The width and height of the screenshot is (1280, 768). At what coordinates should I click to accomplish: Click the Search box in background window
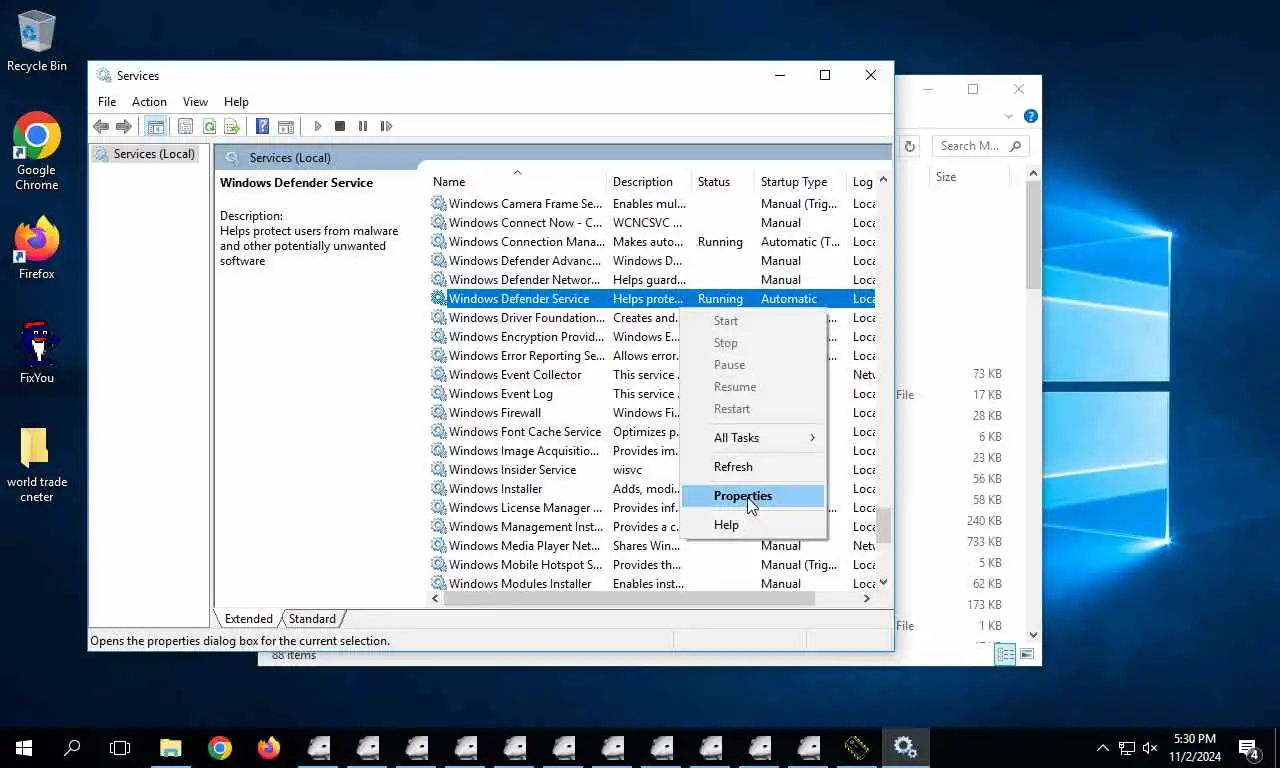point(982,146)
